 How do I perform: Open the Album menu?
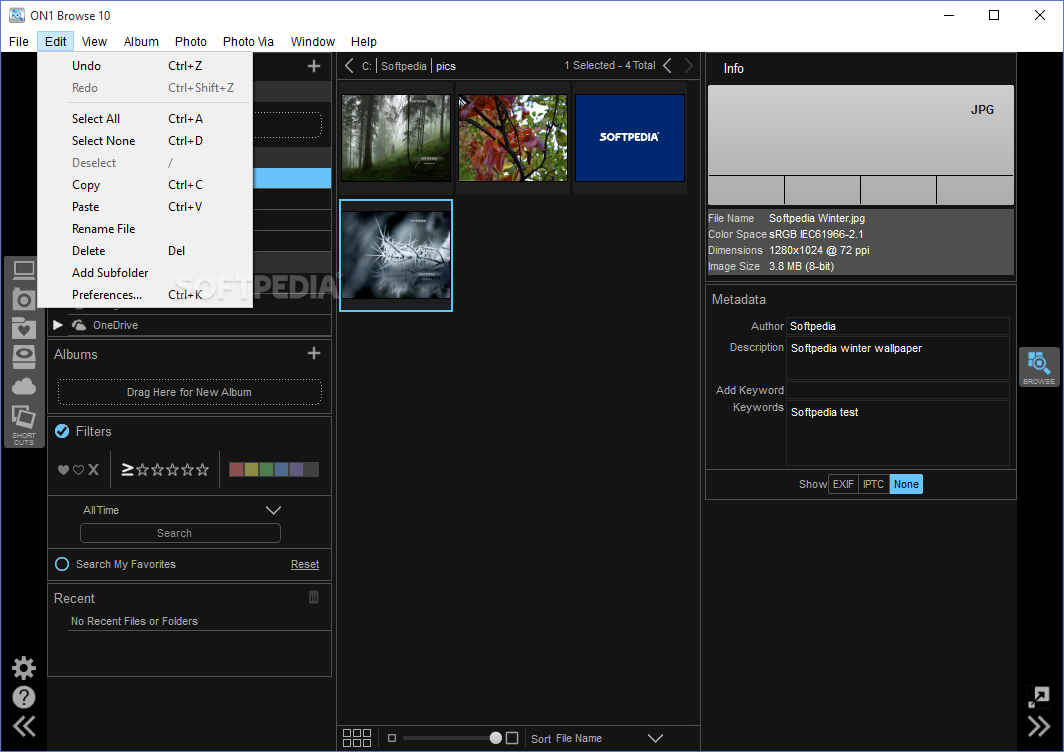tap(141, 41)
